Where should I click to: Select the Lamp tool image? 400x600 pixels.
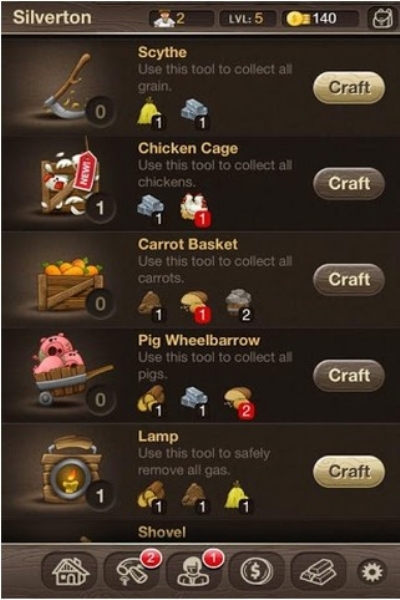click(70, 469)
